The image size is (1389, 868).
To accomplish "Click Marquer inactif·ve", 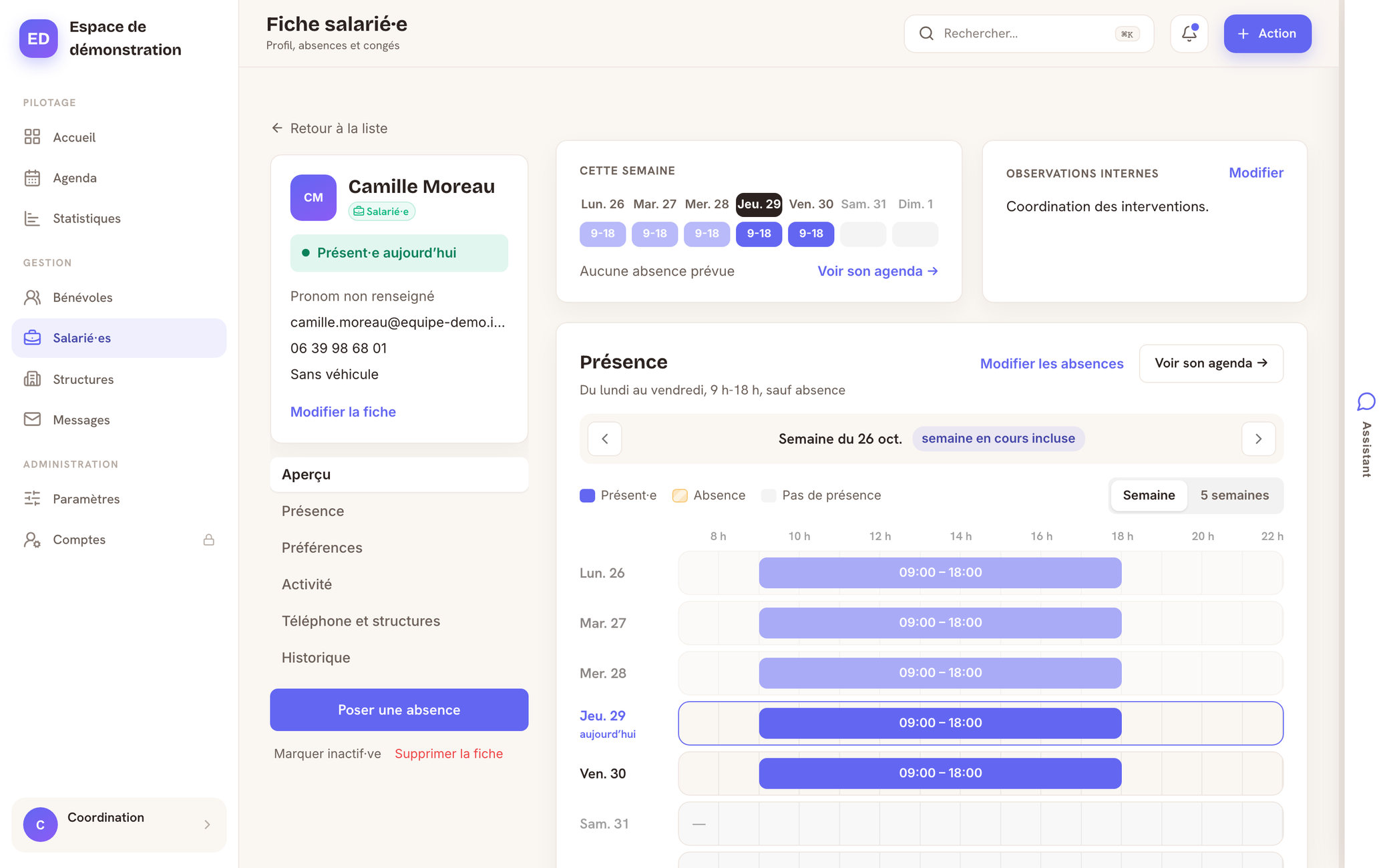I will (x=327, y=754).
